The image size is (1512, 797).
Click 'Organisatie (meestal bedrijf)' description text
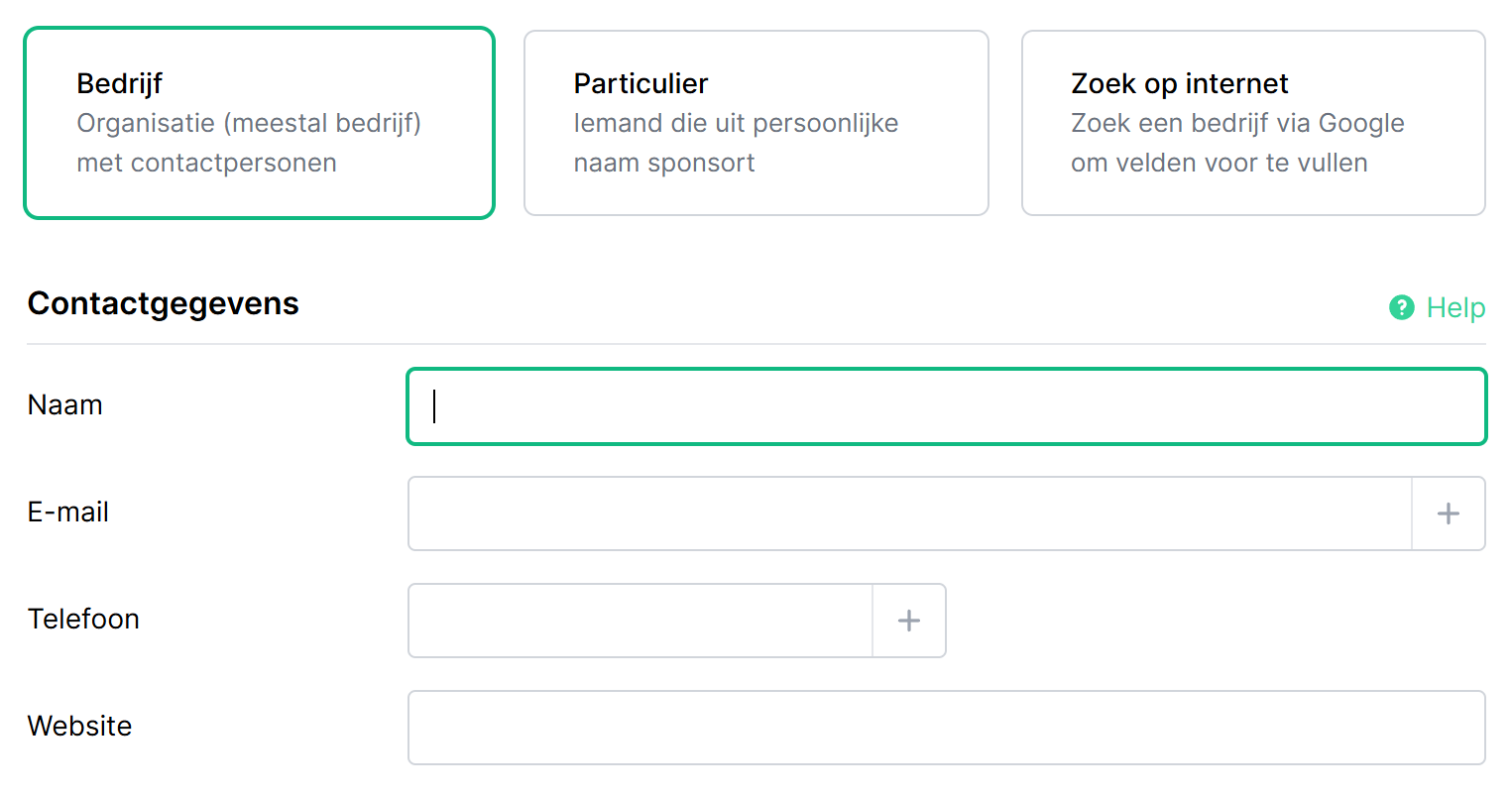(x=249, y=124)
